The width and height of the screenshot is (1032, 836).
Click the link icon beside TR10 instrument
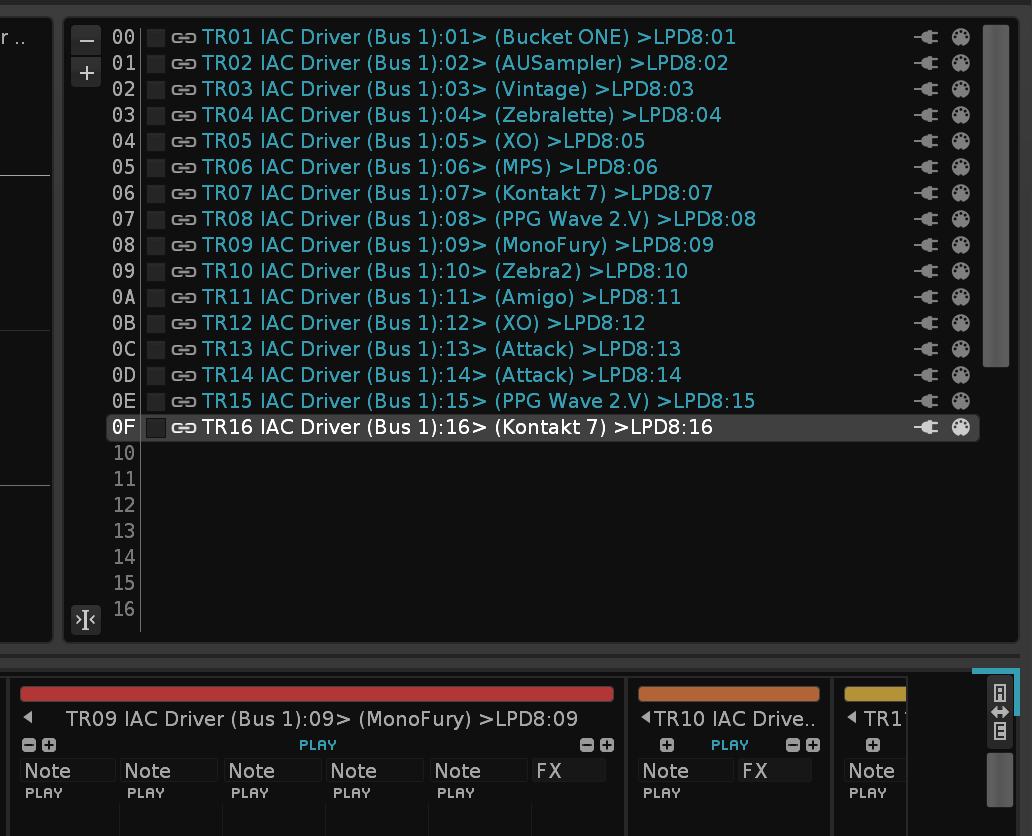[184, 271]
